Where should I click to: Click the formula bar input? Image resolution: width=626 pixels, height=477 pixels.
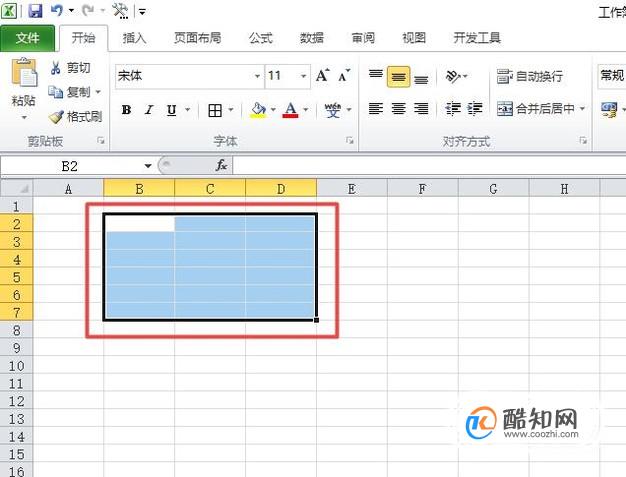tap(429, 165)
